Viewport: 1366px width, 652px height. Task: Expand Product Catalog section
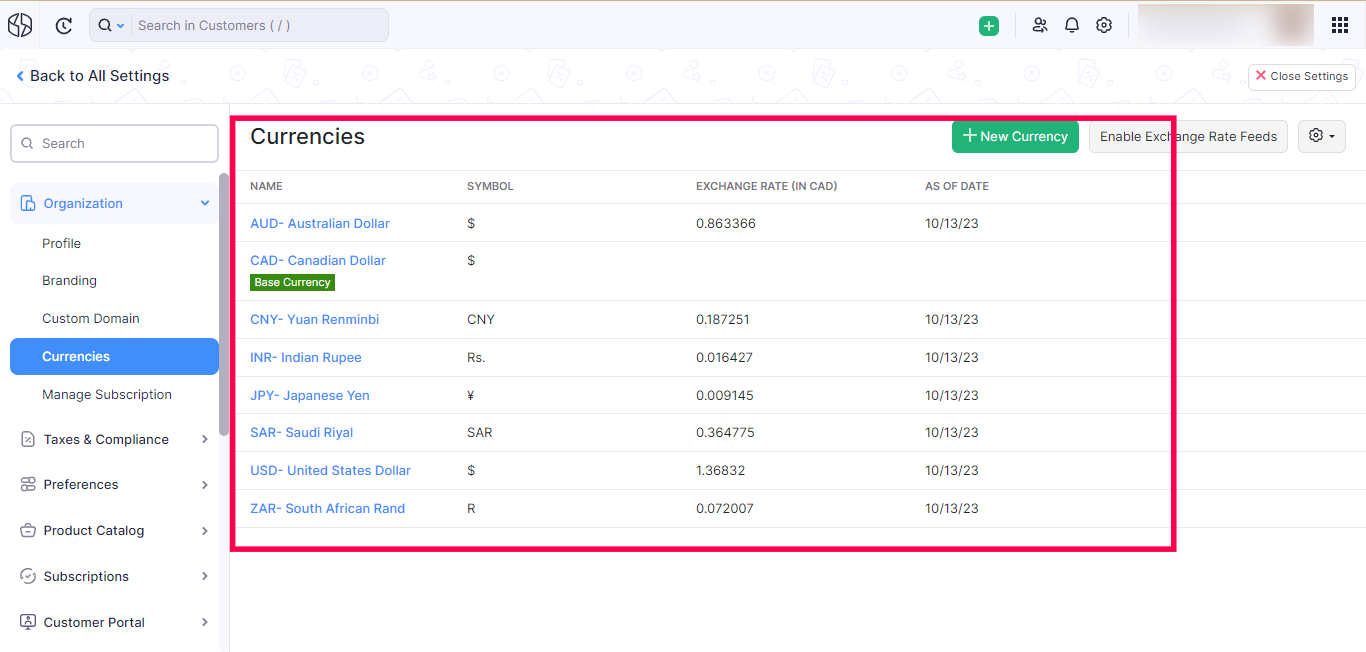205,530
